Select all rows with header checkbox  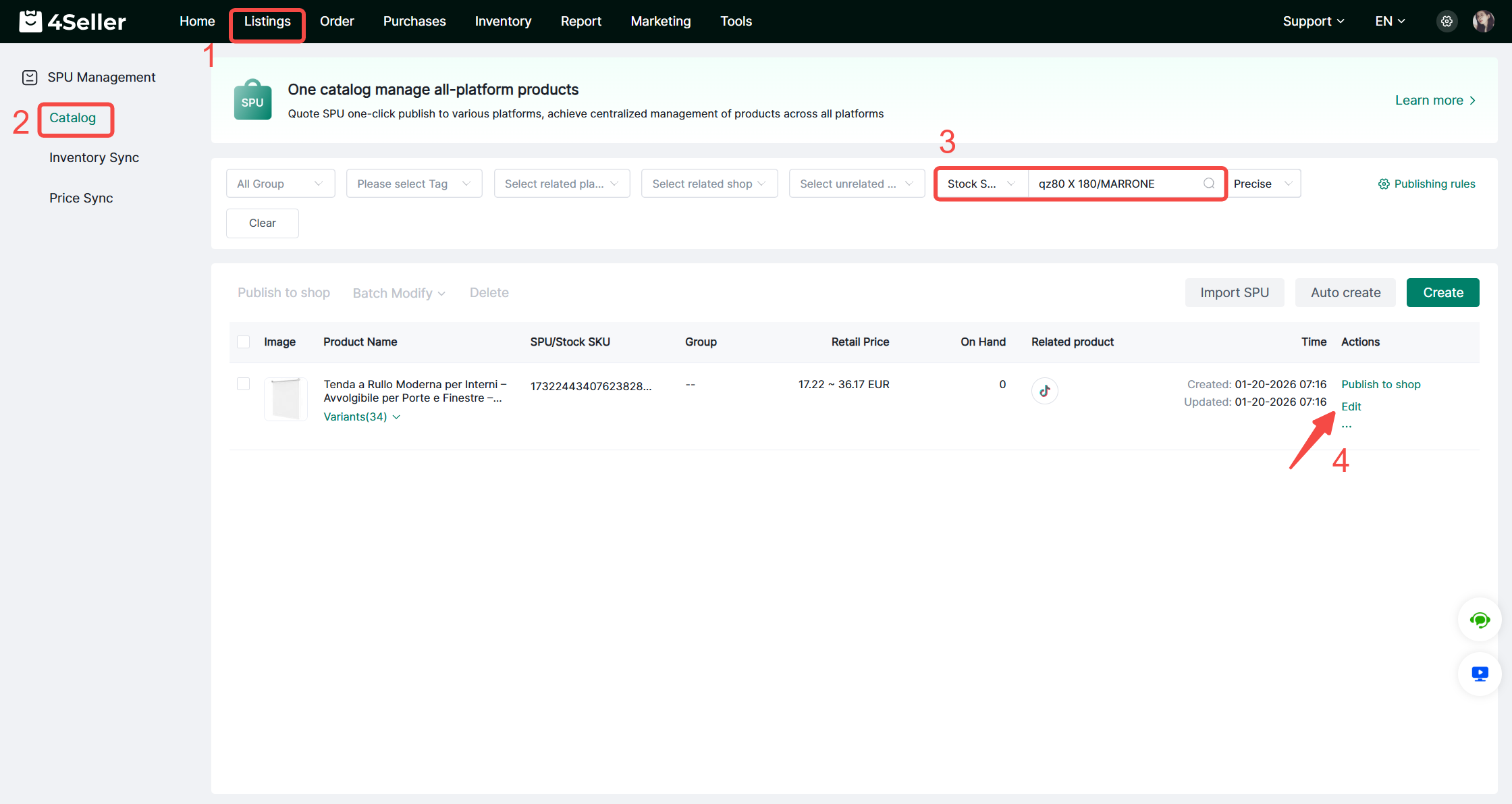click(x=244, y=342)
